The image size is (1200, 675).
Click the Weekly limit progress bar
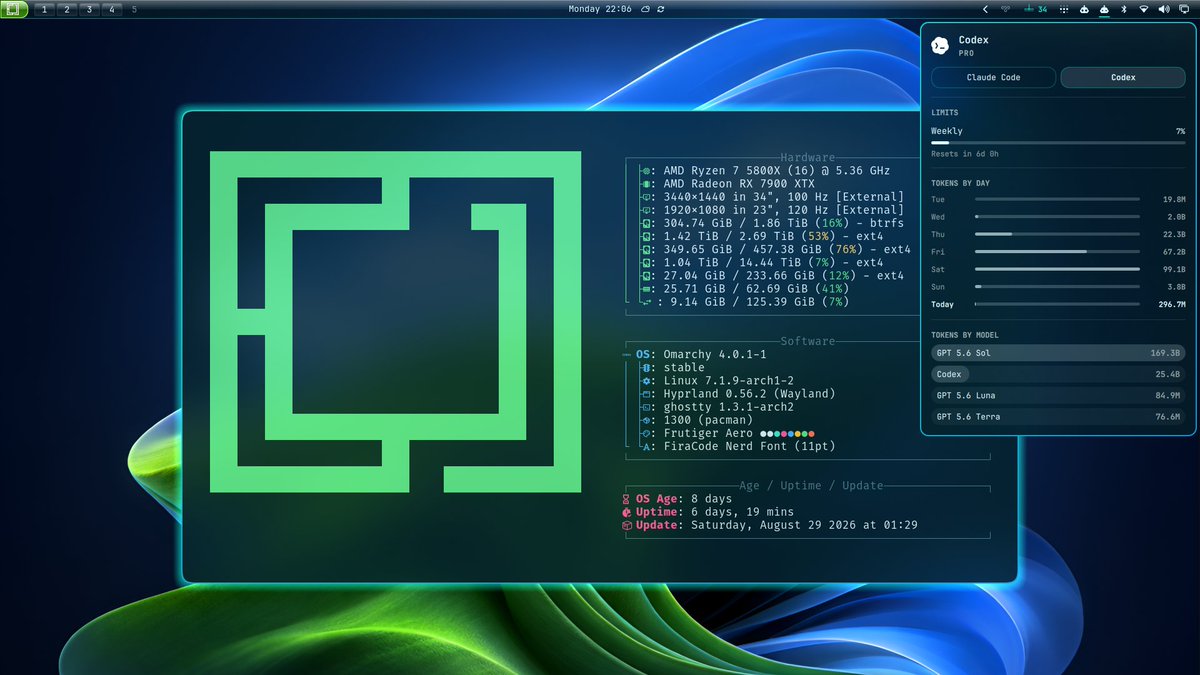[1058, 143]
